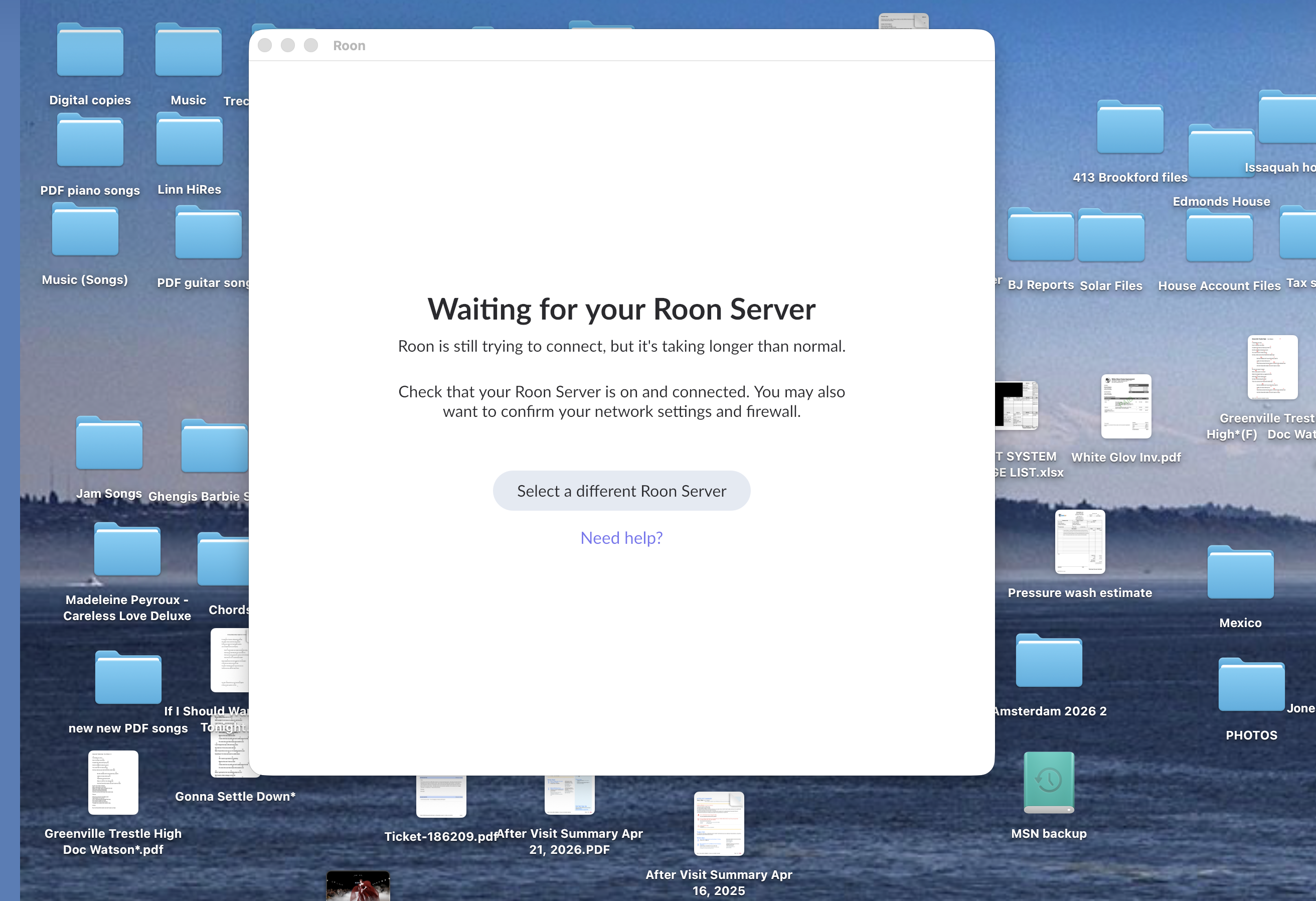Minimize the Roon window

click(288, 45)
